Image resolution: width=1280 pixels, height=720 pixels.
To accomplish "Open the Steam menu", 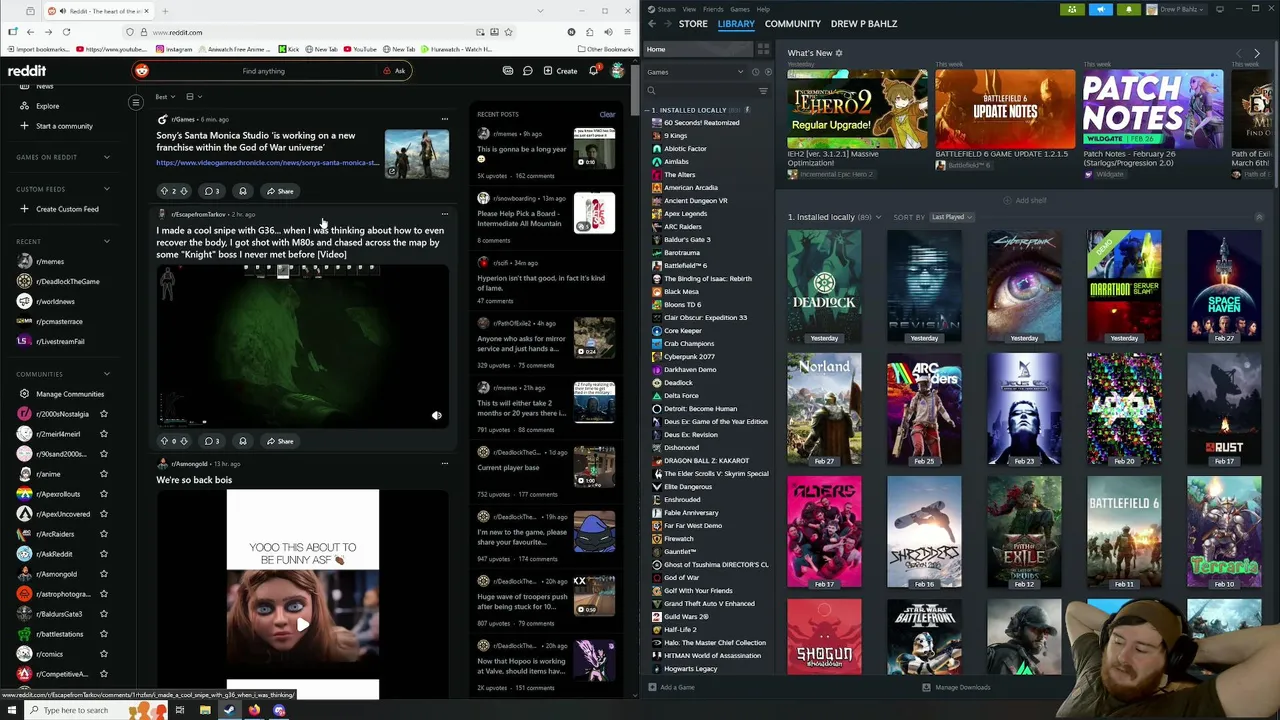I will coord(665,9).
